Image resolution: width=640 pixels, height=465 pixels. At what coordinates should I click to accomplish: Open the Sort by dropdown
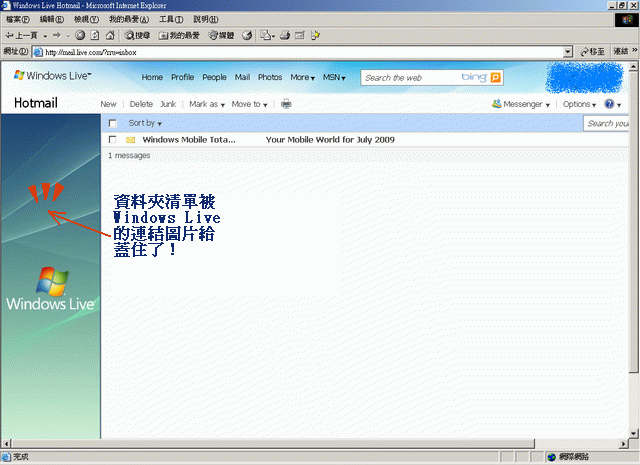(x=145, y=123)
